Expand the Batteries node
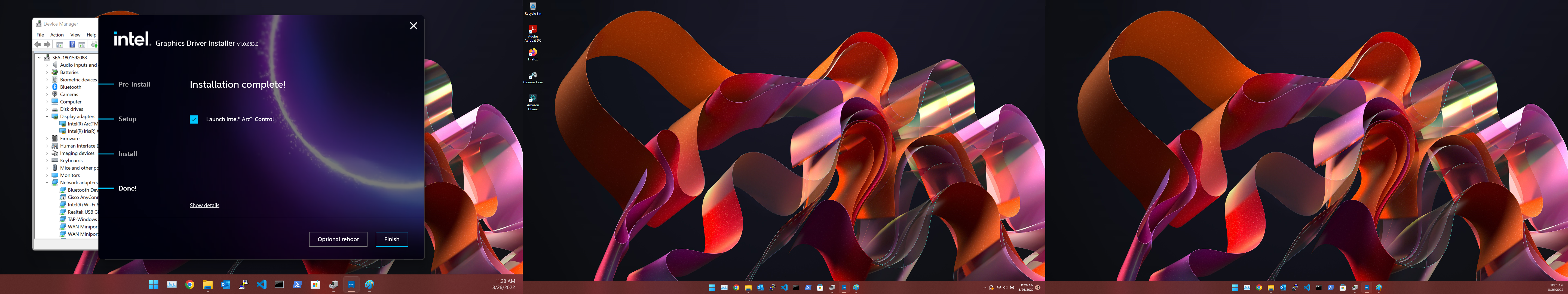The image size is (1568, 294). [47, 72]
